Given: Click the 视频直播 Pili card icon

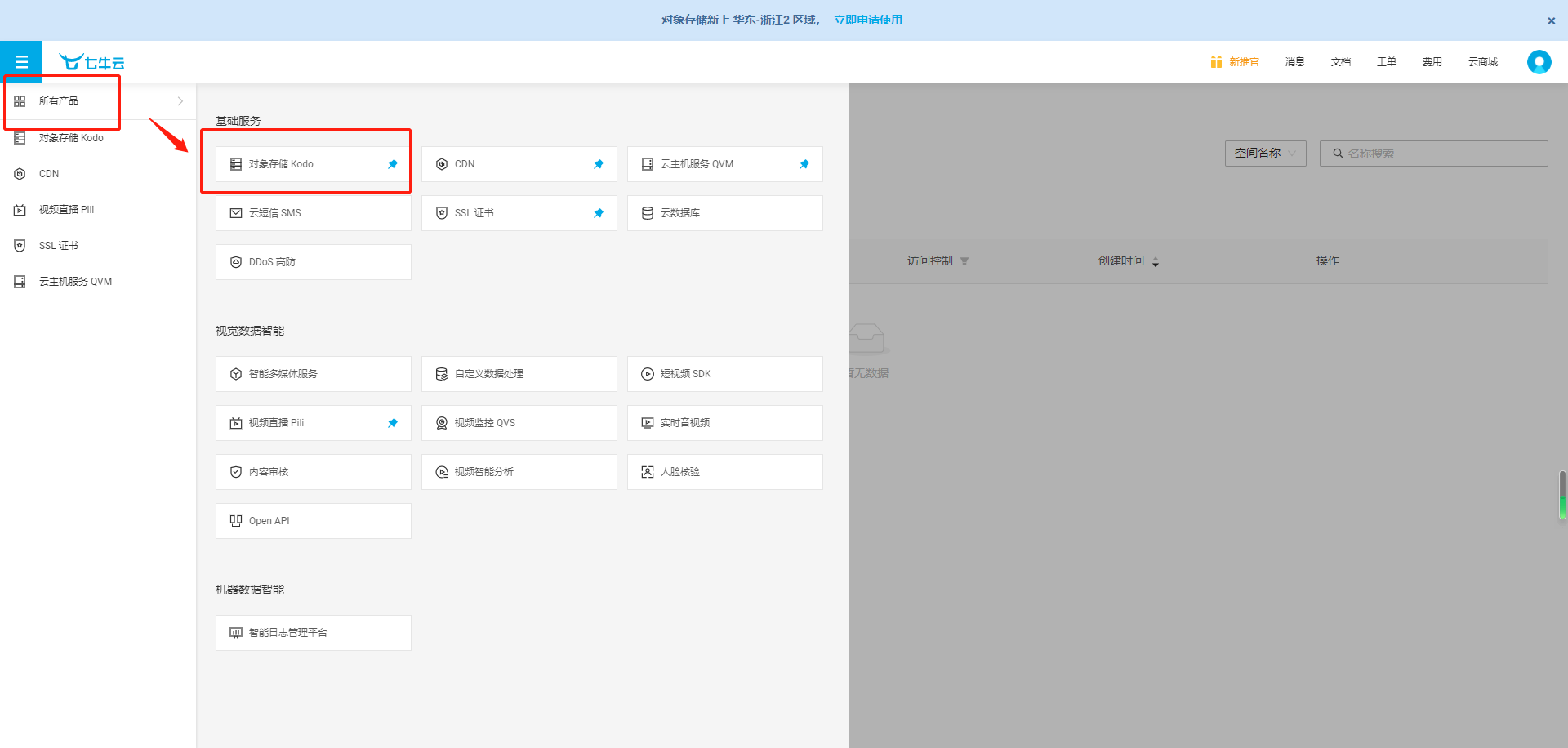Looking at the screenshot, I should pyautogui.click(x=236, y=423).
